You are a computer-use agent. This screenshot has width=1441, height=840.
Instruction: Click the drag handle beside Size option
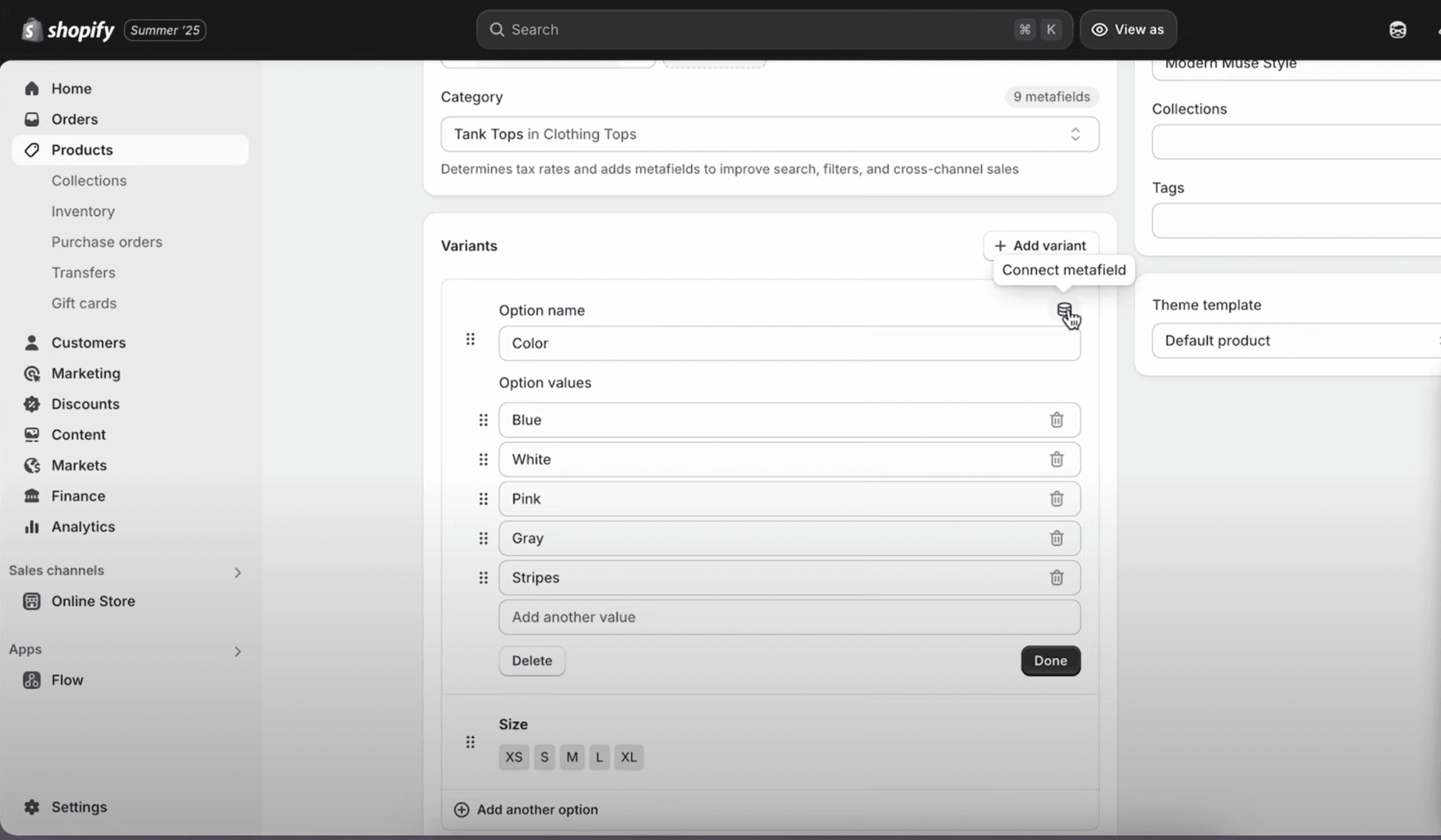coord(470,742)
